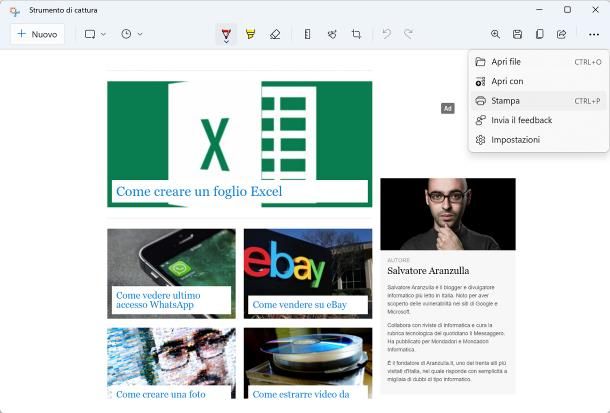The height and width of the screenshot is (413, 610).
Task: Expand the delay timer dropdown chevron
Action: (x=140, y=34)
